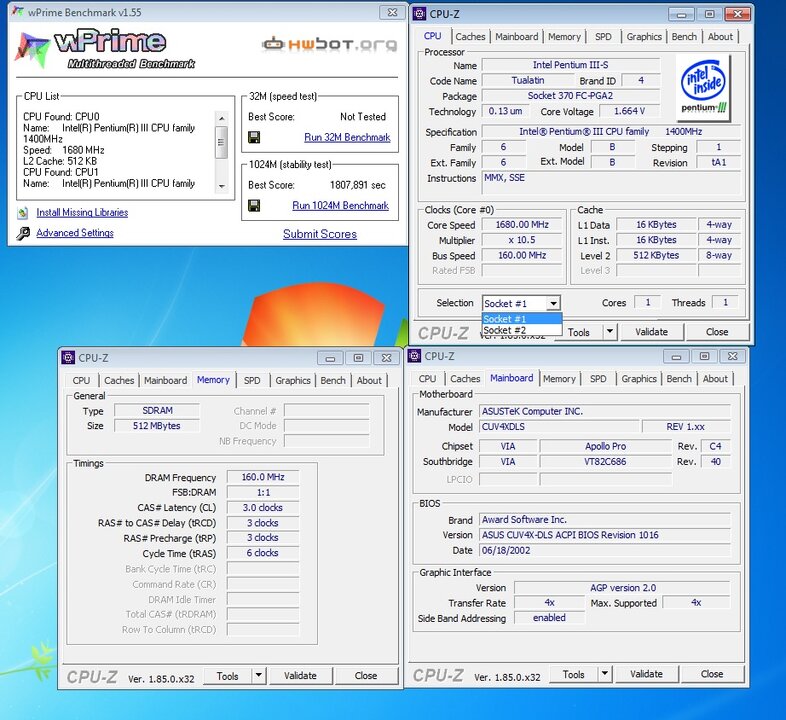Screen dimensions: 786x720
Task: Click the CPU-Z app icon in the Mainboard window title bar
Action: point(415,356)
